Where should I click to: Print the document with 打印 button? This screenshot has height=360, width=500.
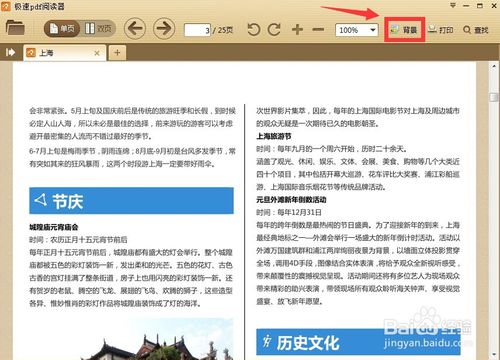coord(441,30)
